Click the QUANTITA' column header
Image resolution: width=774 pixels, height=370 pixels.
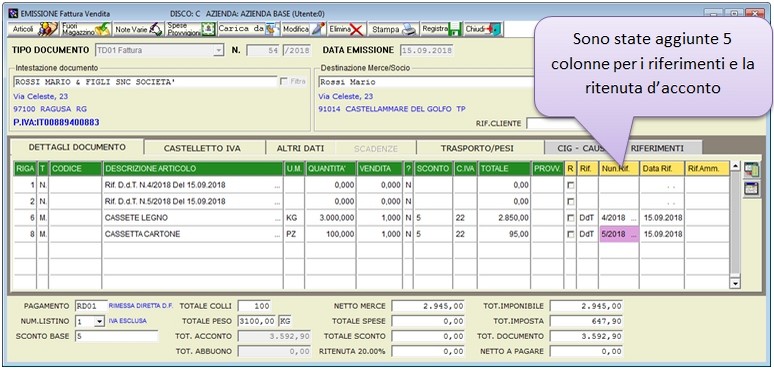pyautogui.click(x=331, y=169)
